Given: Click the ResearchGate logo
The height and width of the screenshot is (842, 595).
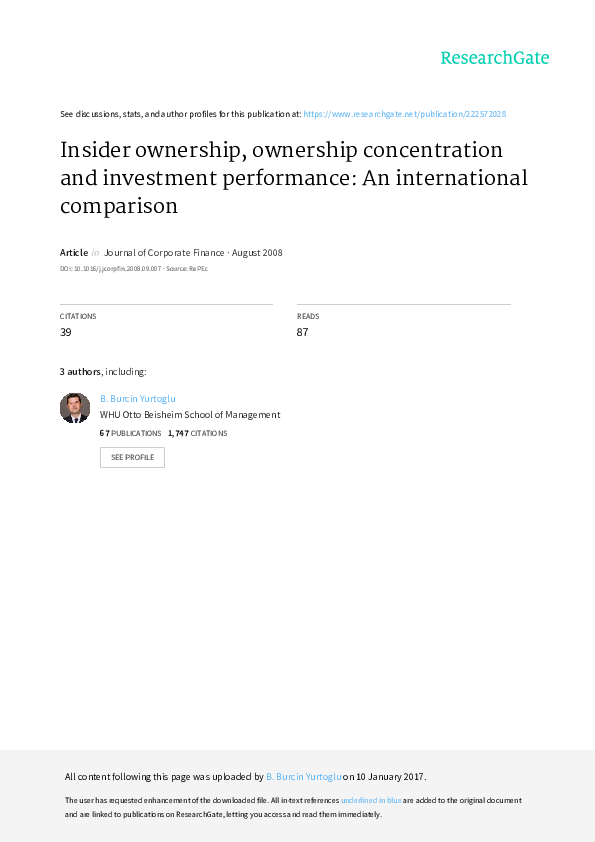Looking at the screenshot, I should pyautogui.click(x=495, y=58).
